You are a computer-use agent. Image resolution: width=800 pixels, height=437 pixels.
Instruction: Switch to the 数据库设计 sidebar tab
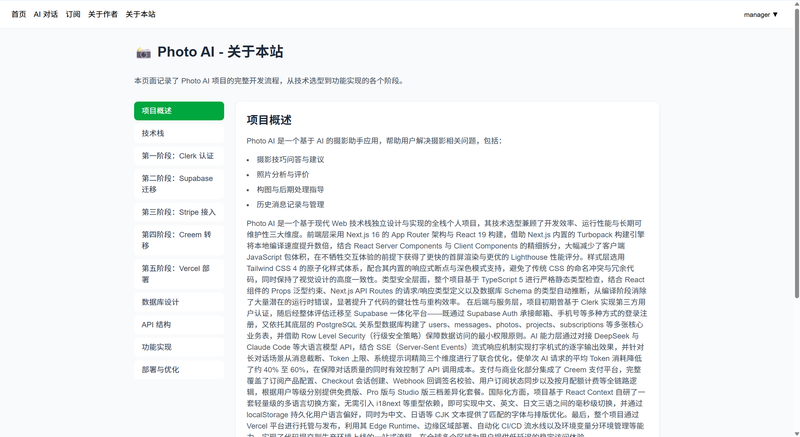click(179, 302)
